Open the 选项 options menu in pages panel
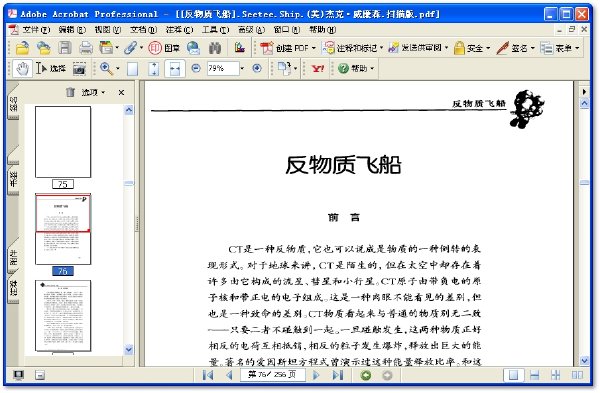This screenshot has width=600, height=393. 93,92
